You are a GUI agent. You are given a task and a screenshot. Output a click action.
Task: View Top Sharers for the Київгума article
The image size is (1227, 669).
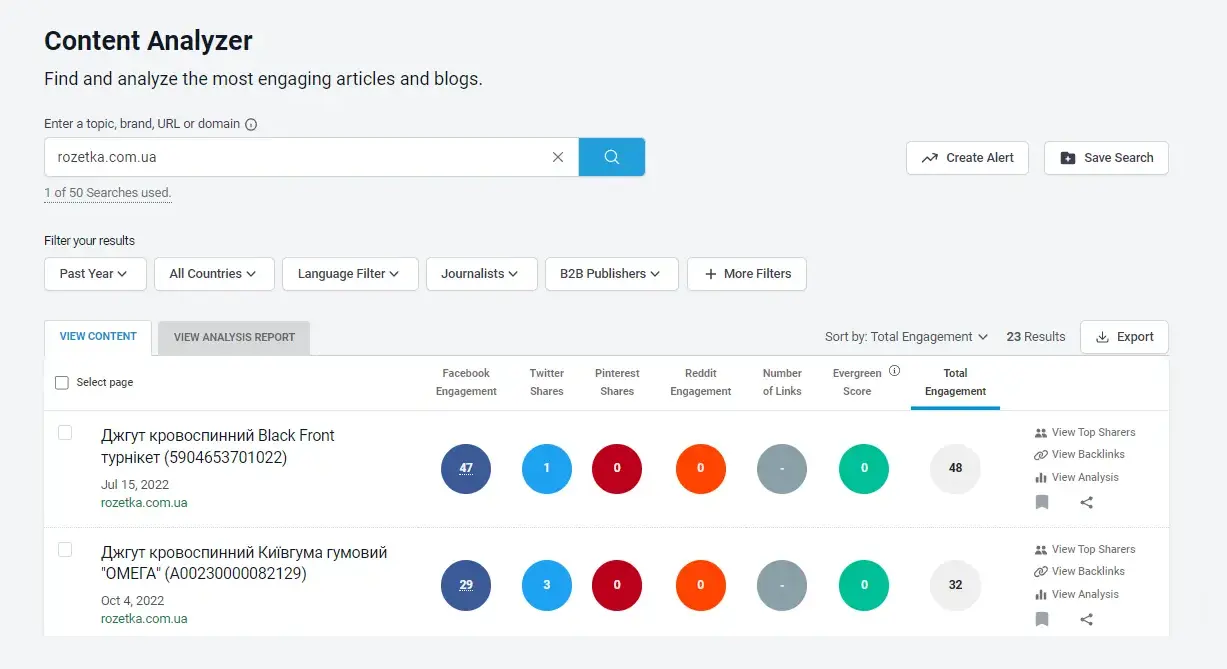(1085, 550)
